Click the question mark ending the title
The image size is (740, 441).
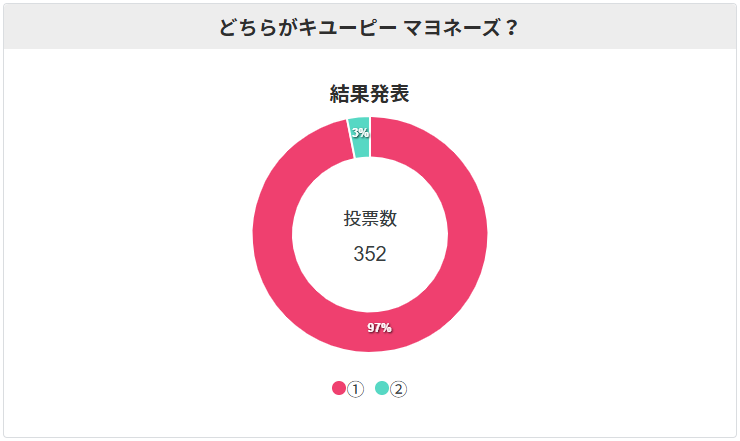click(512, 27)
